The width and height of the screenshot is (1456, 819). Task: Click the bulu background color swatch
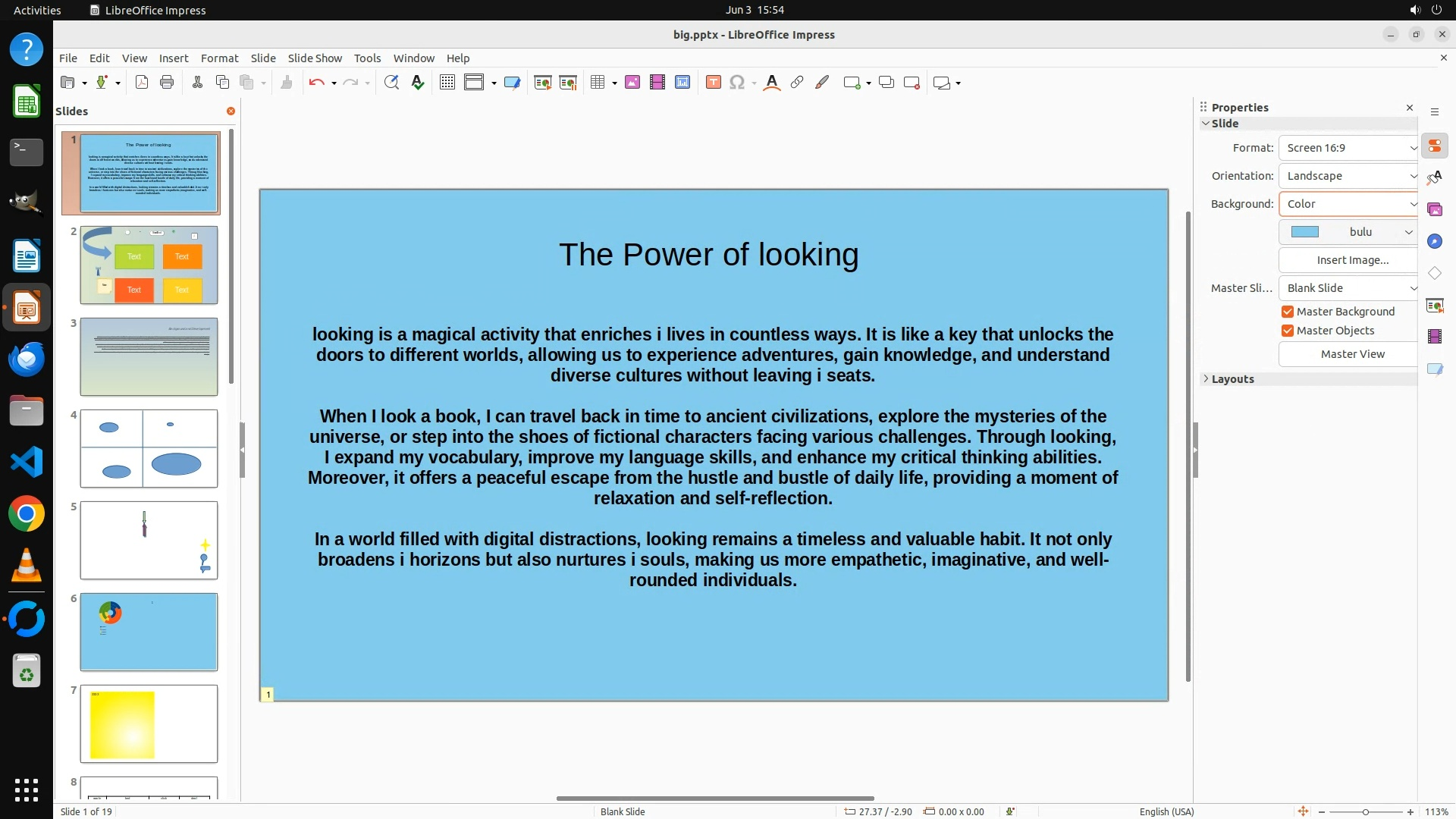[x=1305, y=232]
